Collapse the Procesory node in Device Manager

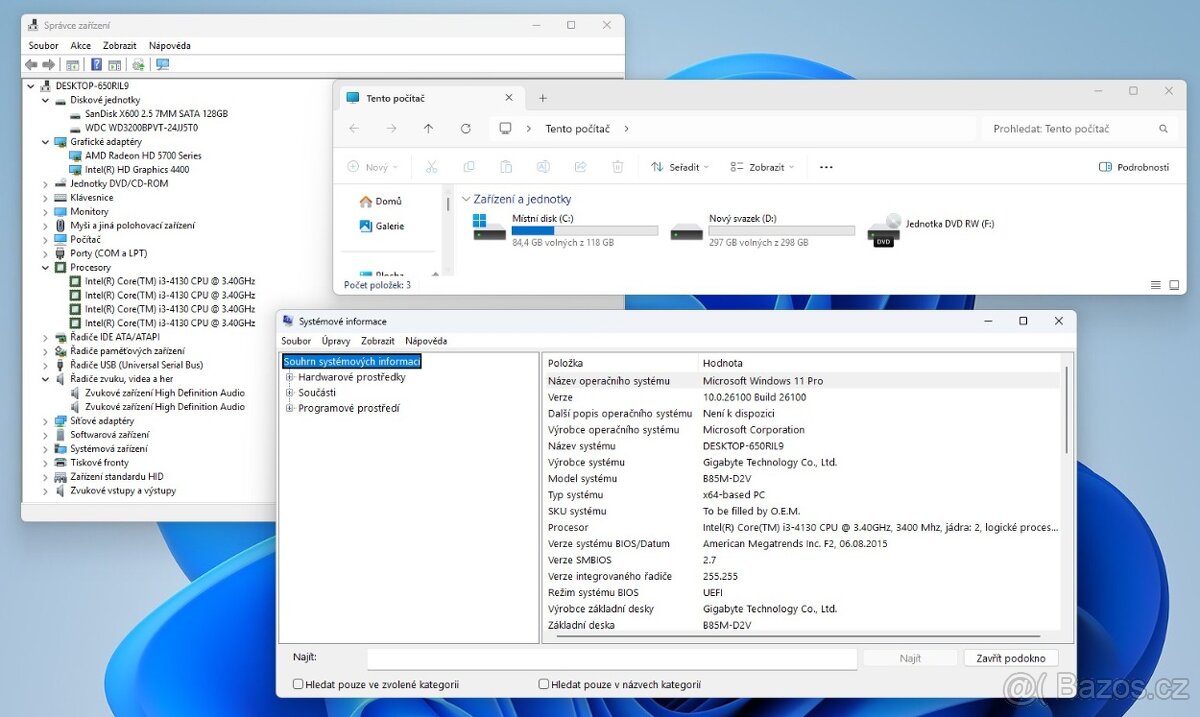(x=46, y=267)
